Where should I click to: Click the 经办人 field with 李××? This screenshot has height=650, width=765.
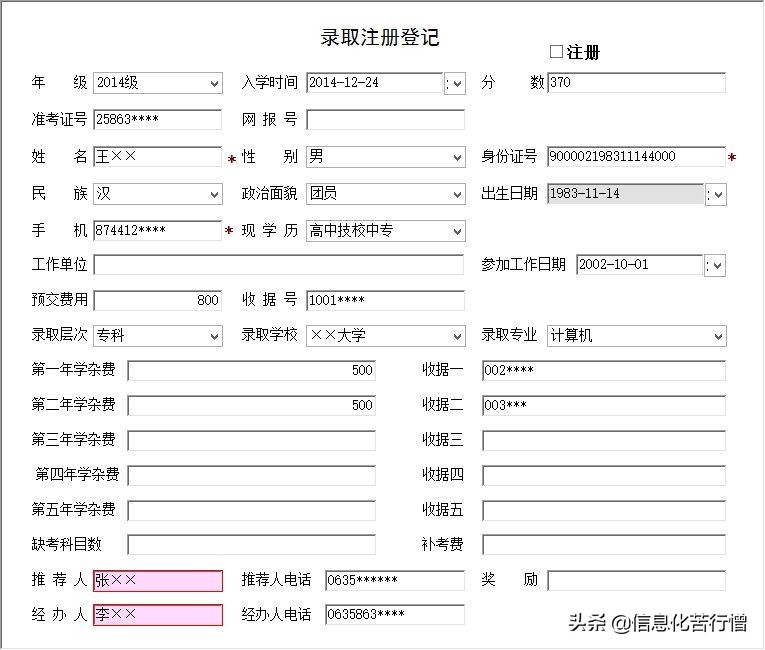point(158,615)
